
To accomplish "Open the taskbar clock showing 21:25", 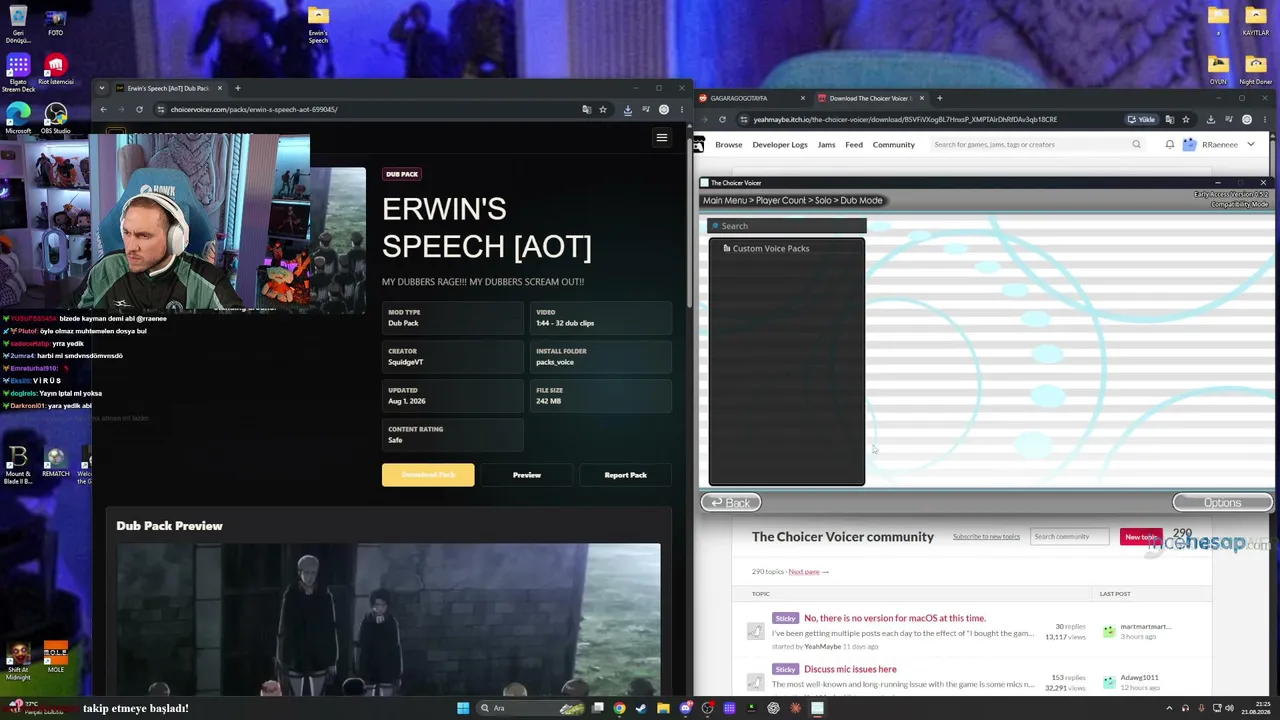I will (1256, 708).
